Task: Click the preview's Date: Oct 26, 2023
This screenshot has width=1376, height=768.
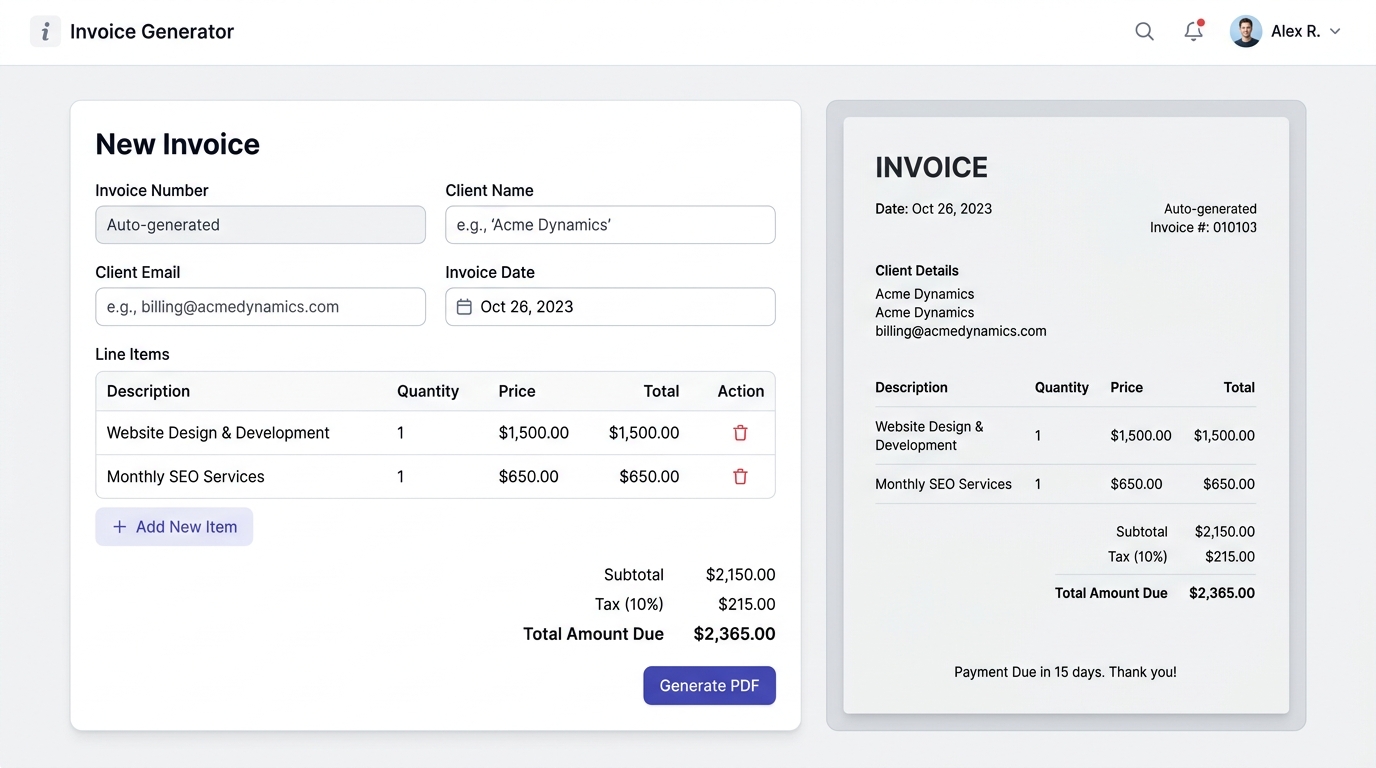Action: pos(934,209)
